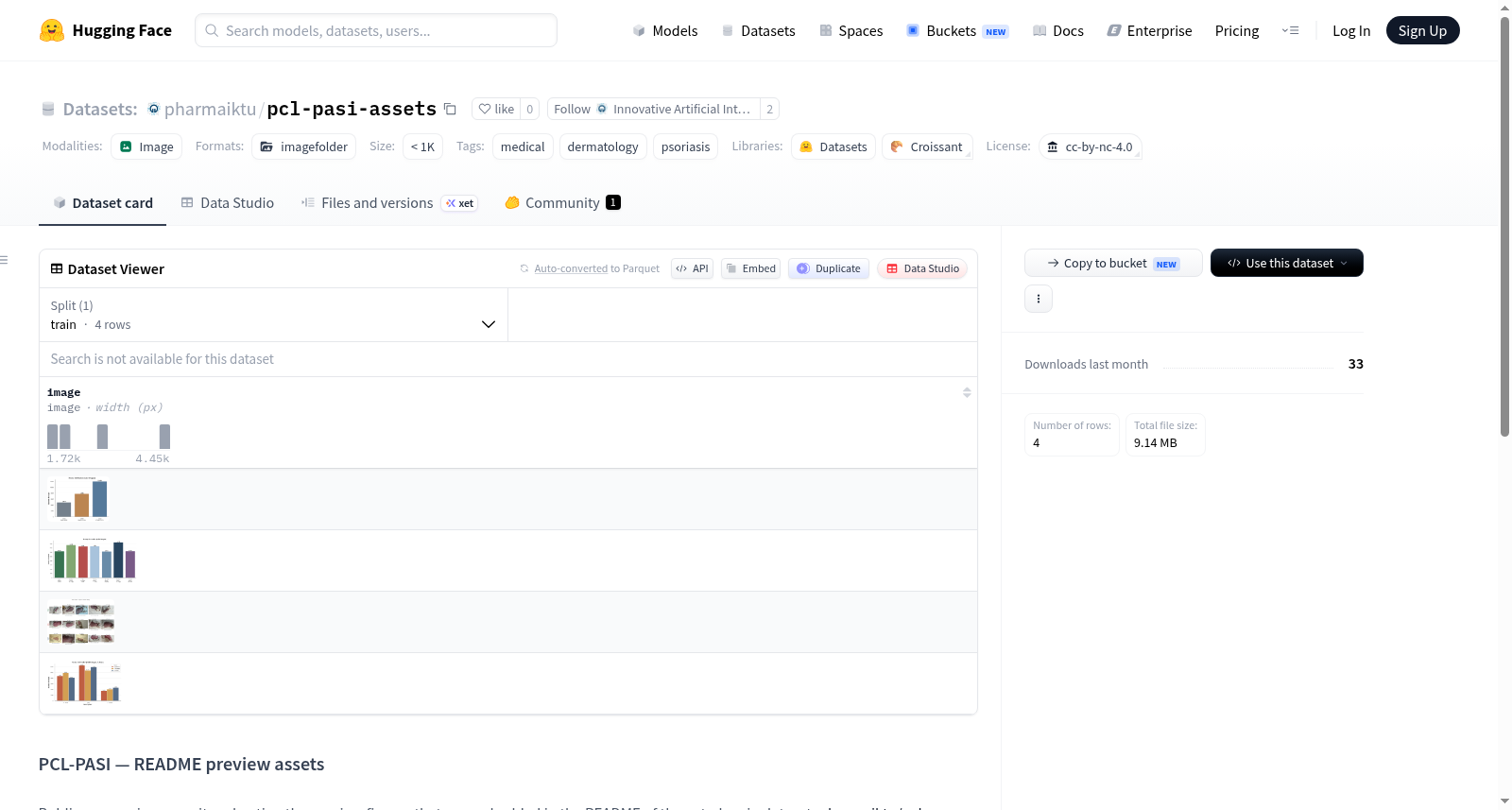Select the dermatology tag

click(x=603, y=146)
